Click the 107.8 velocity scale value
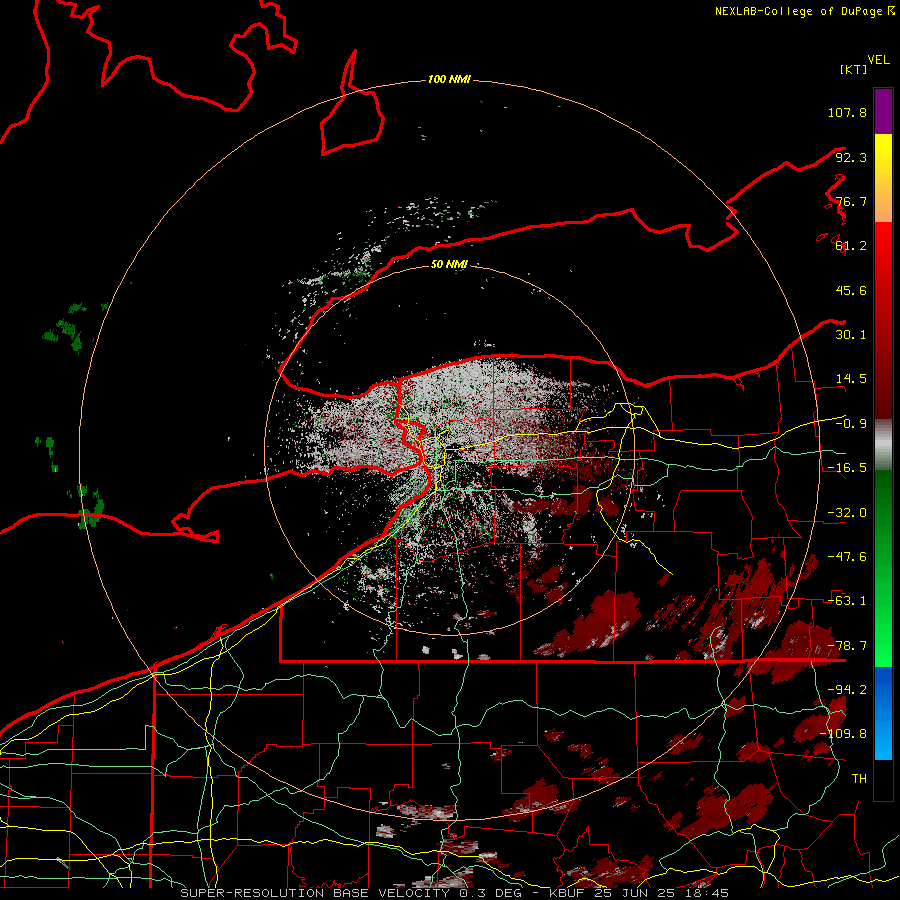 click(x=847, y=112)
